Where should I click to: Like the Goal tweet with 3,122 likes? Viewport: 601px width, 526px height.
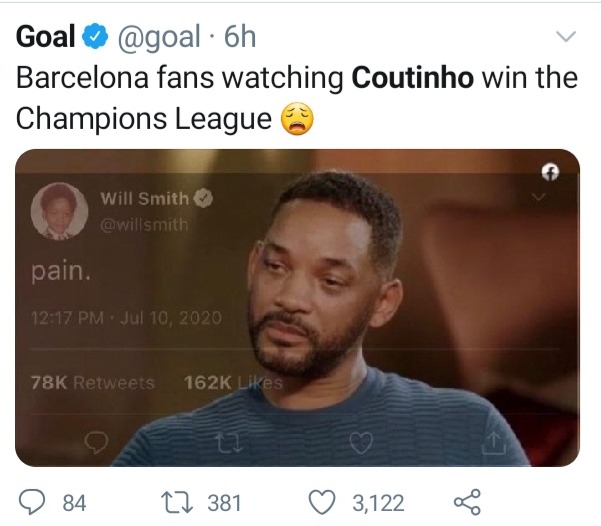(322, 502)
